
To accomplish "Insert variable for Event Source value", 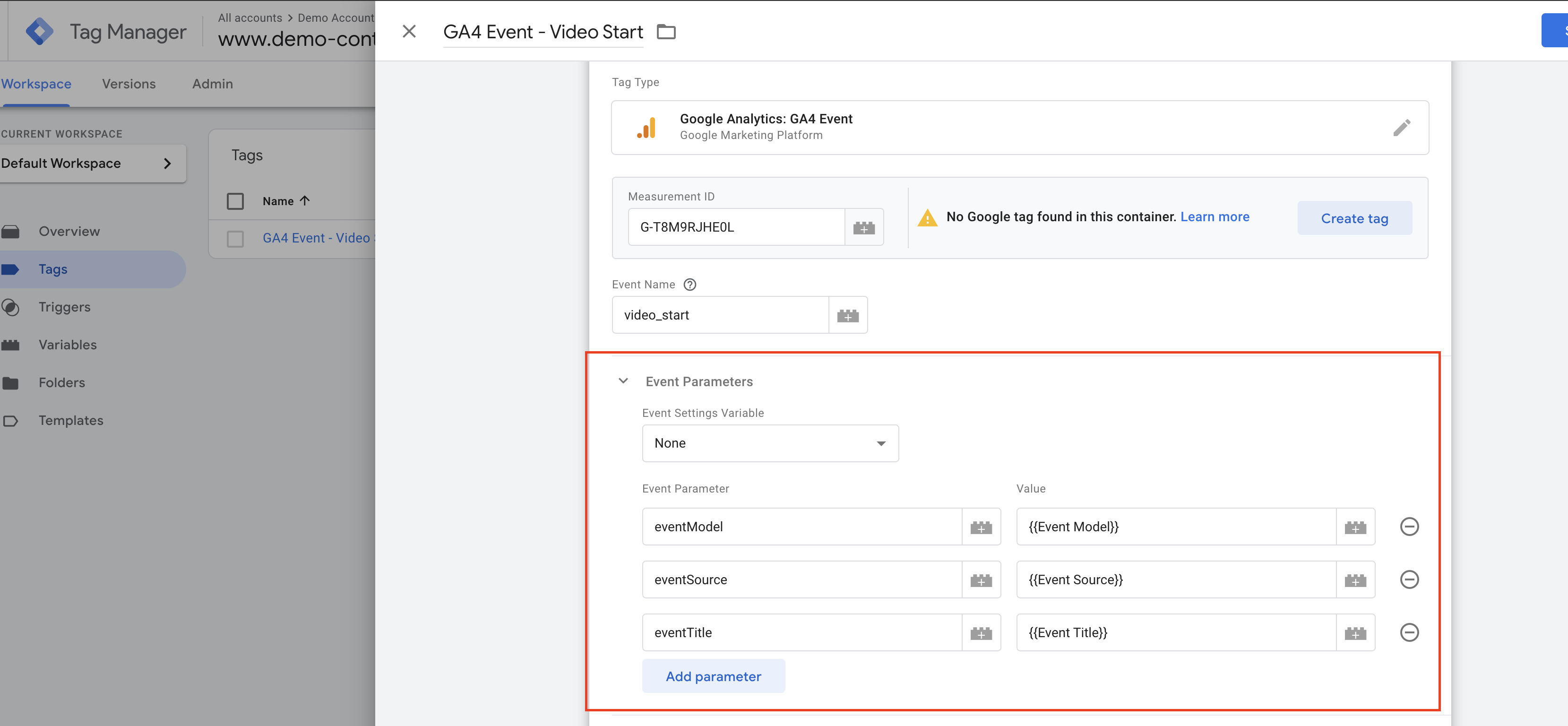I will [1355, 580].
